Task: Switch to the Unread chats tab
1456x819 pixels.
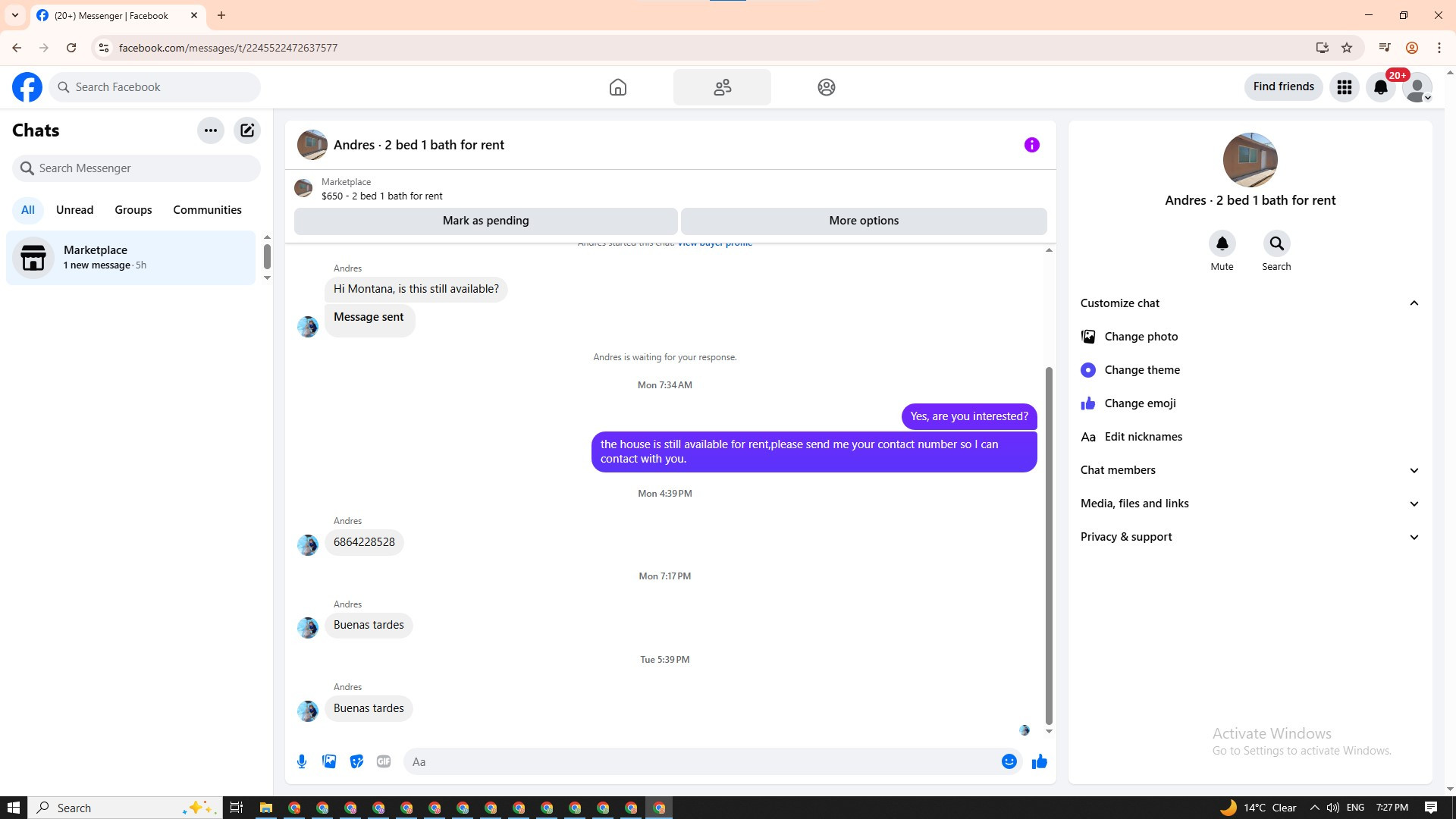Action: 74,210
